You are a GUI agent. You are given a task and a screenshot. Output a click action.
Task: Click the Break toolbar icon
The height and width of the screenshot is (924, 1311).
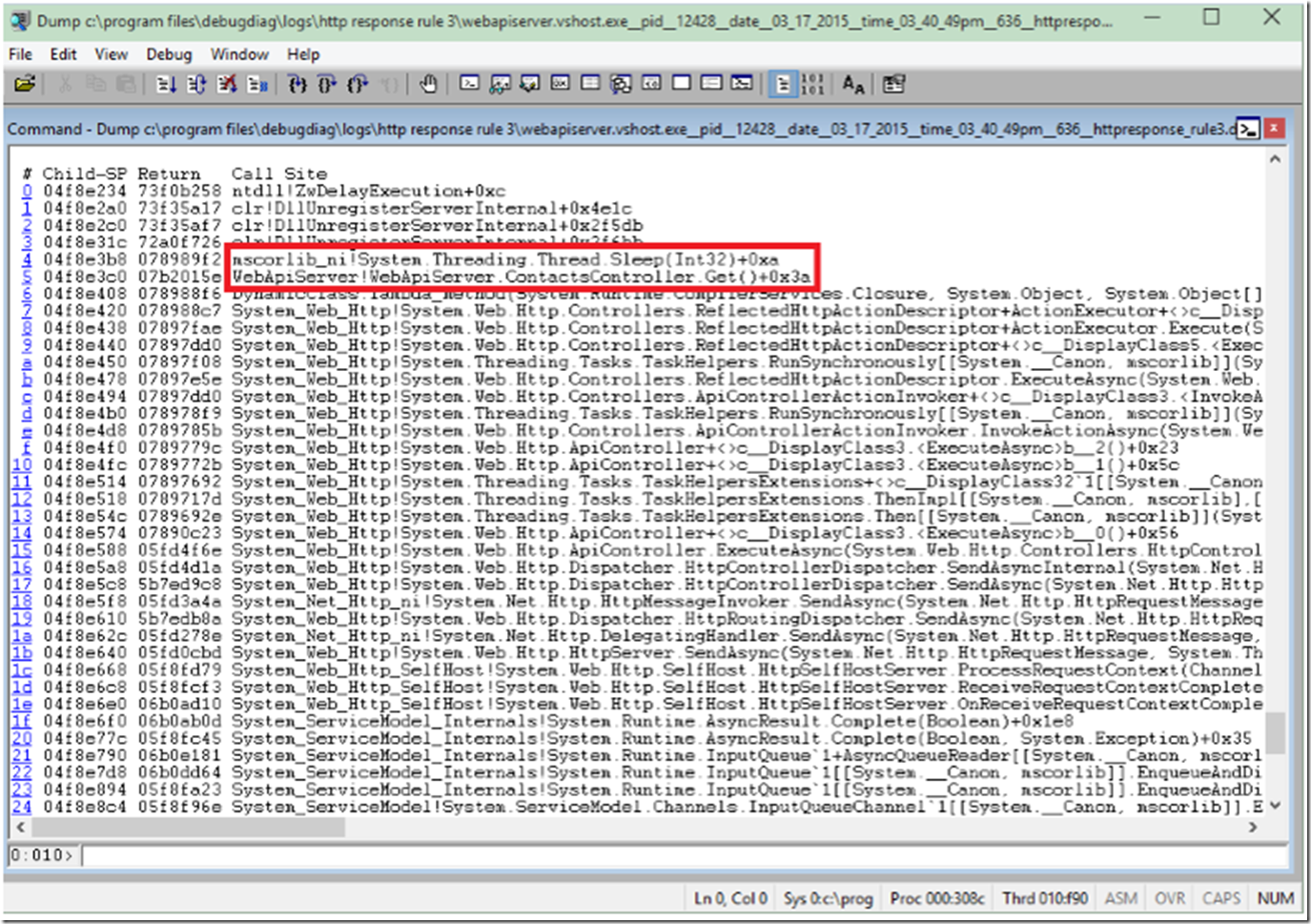(x=257, y=85)
